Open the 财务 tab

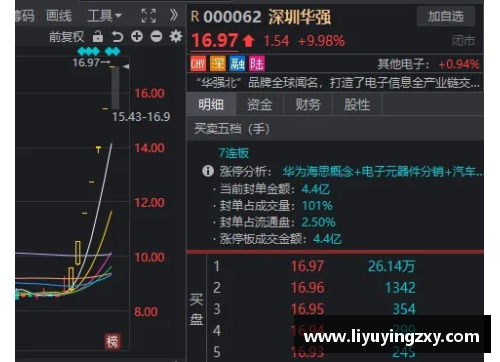(308, 104)
